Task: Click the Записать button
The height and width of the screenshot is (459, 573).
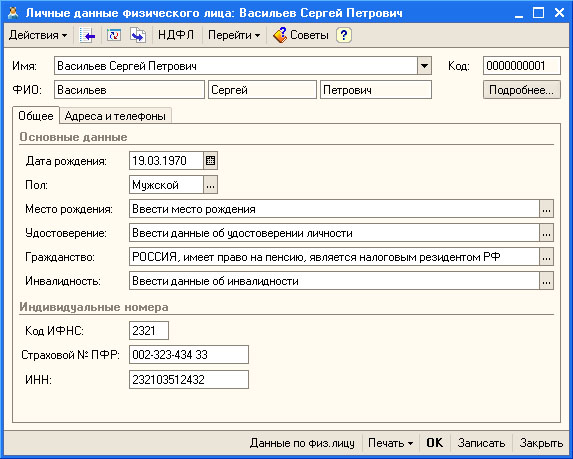Action: point(481,443)
